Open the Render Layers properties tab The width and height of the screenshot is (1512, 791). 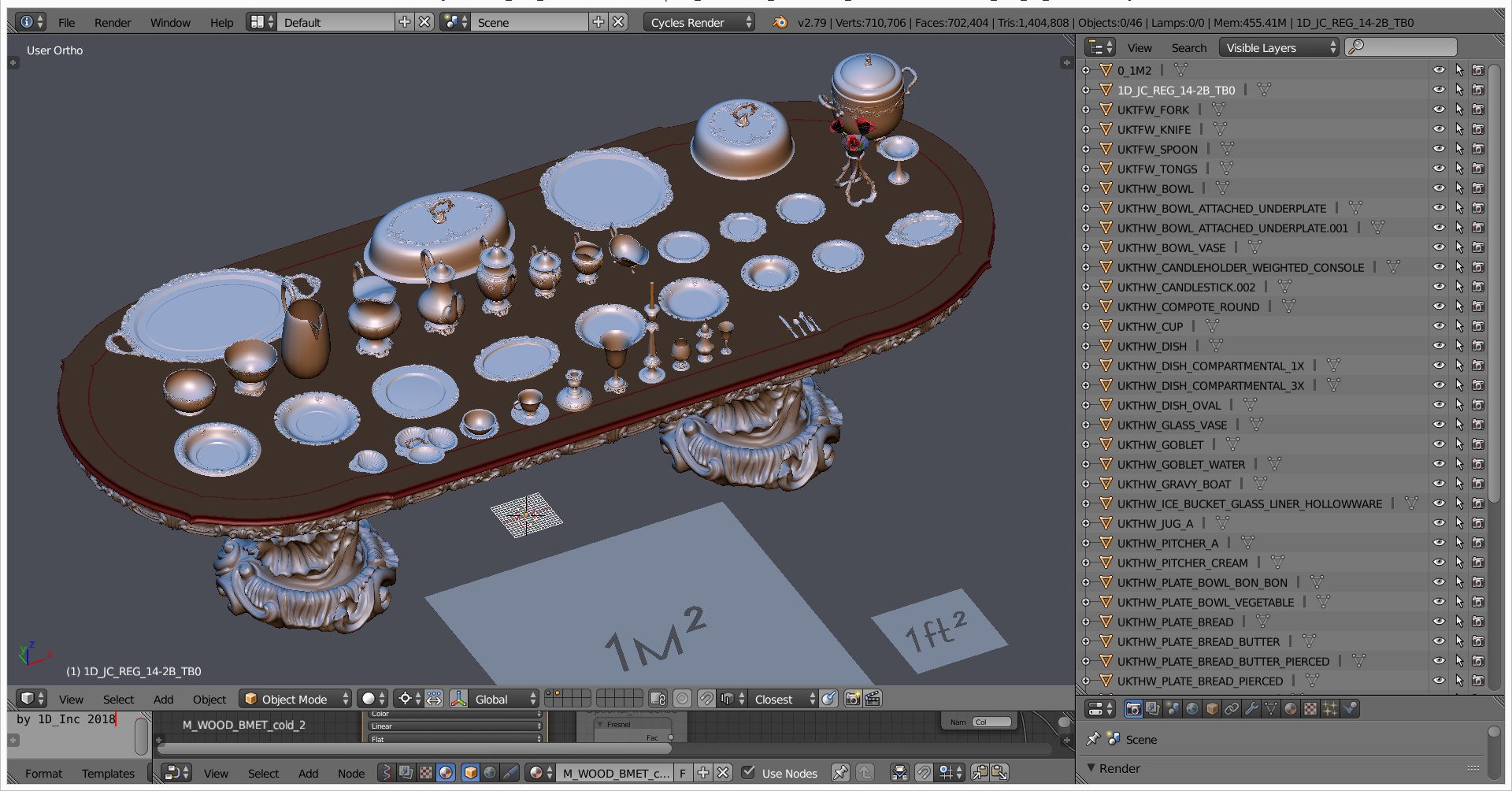click(1153, 708)
